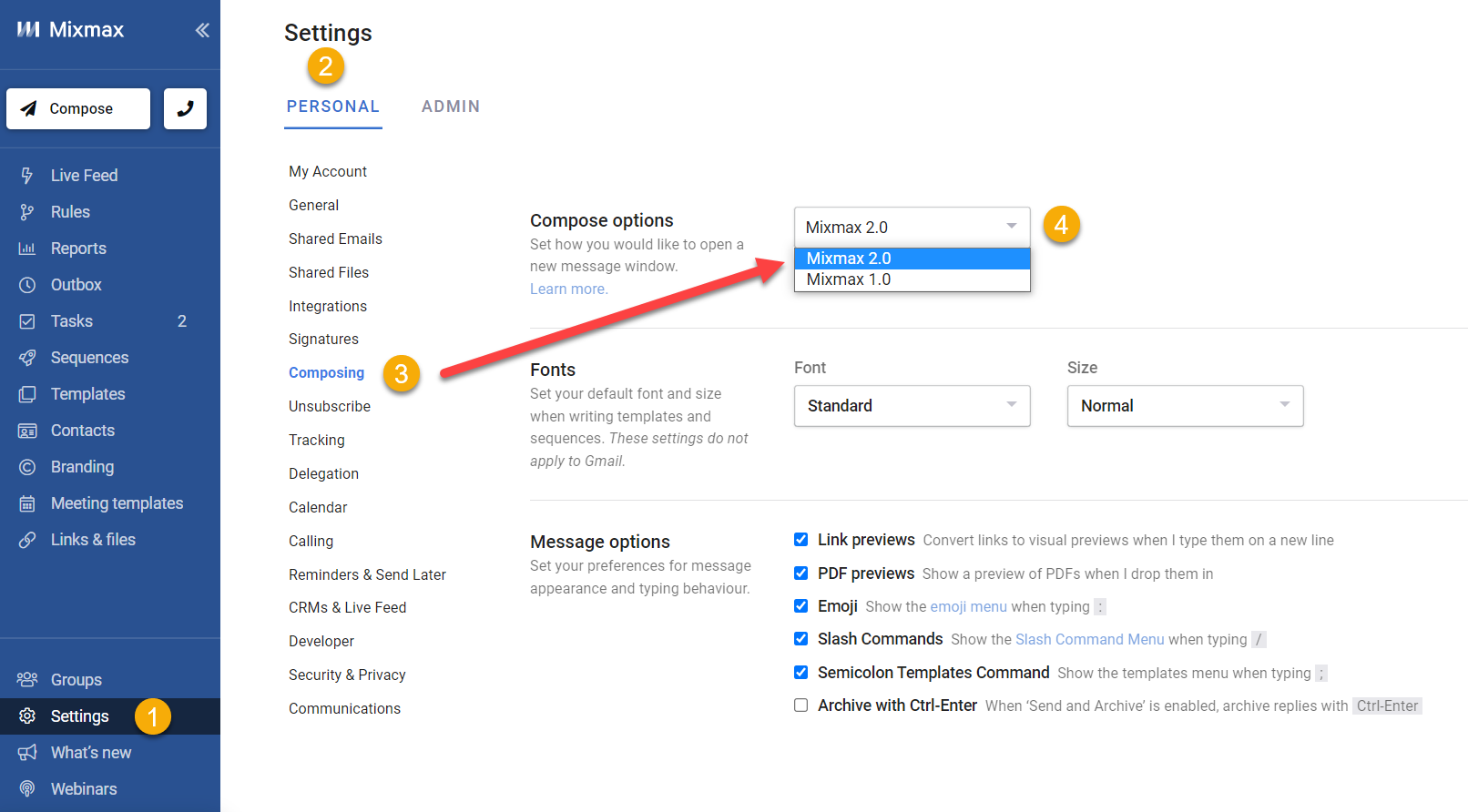This screenshot has width=1468, height=812.
Task: Click the Links & files chain icon
Action: [27, 540]
